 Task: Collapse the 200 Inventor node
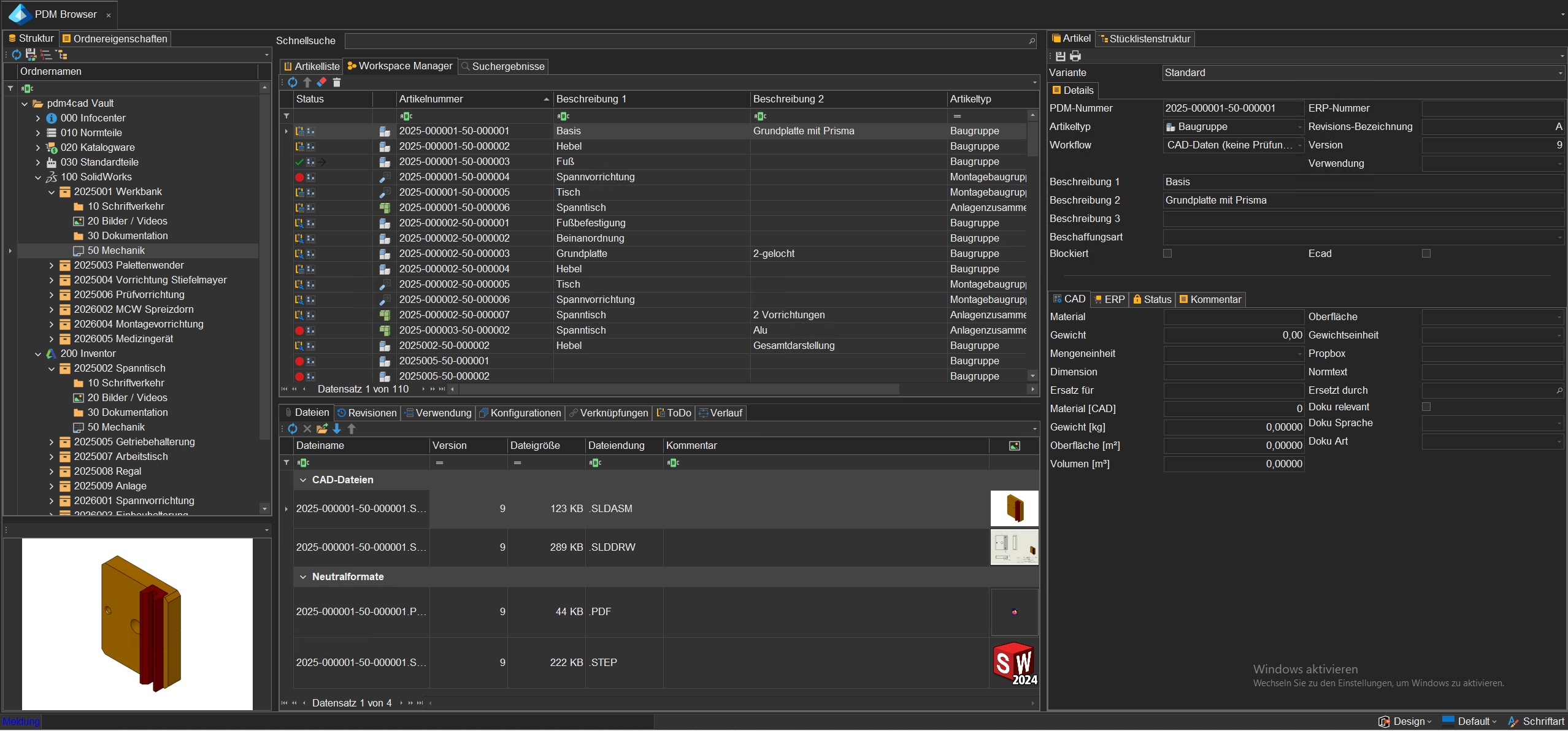tap(38, 354)
